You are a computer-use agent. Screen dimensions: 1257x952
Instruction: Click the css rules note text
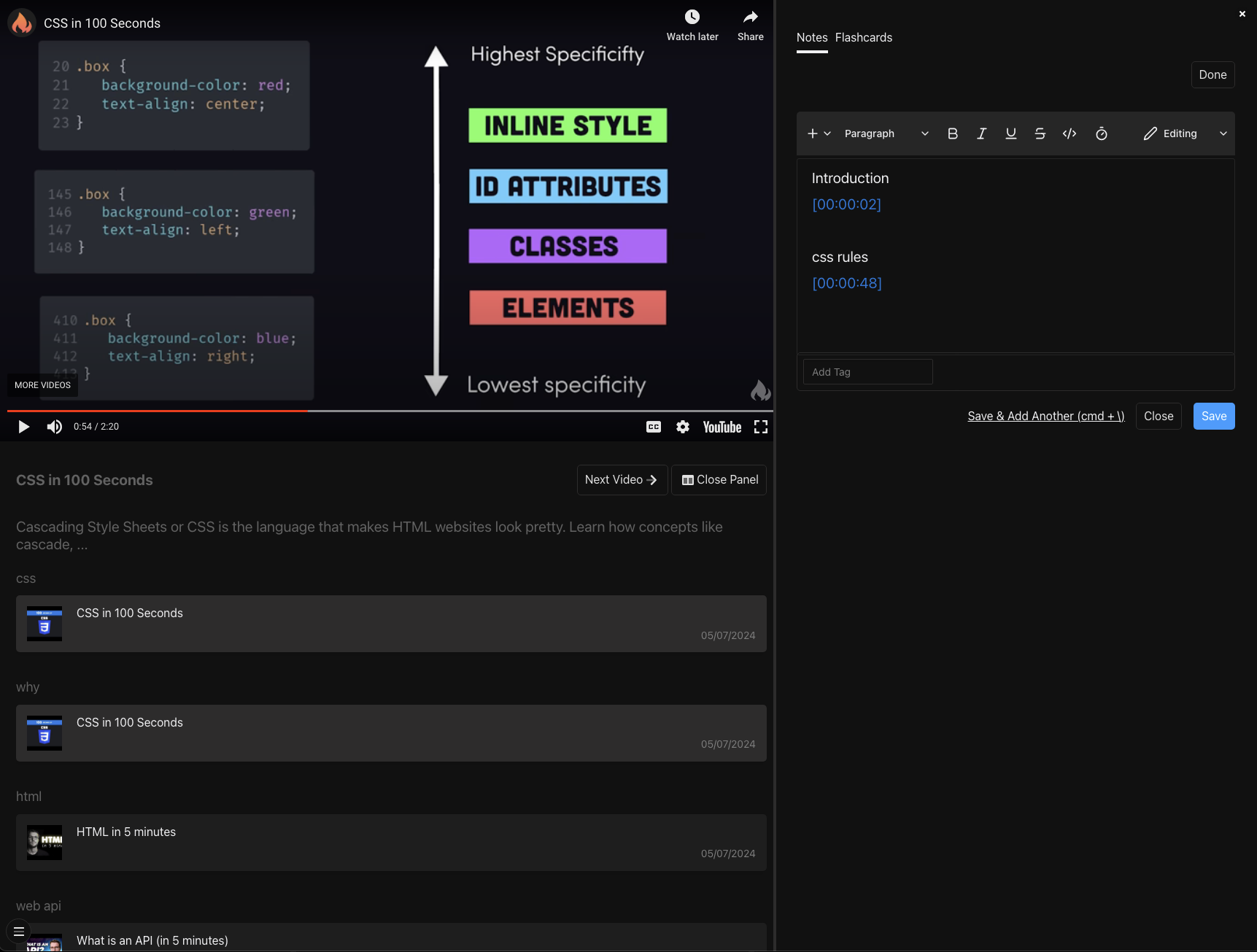click(x=840, y=258)
